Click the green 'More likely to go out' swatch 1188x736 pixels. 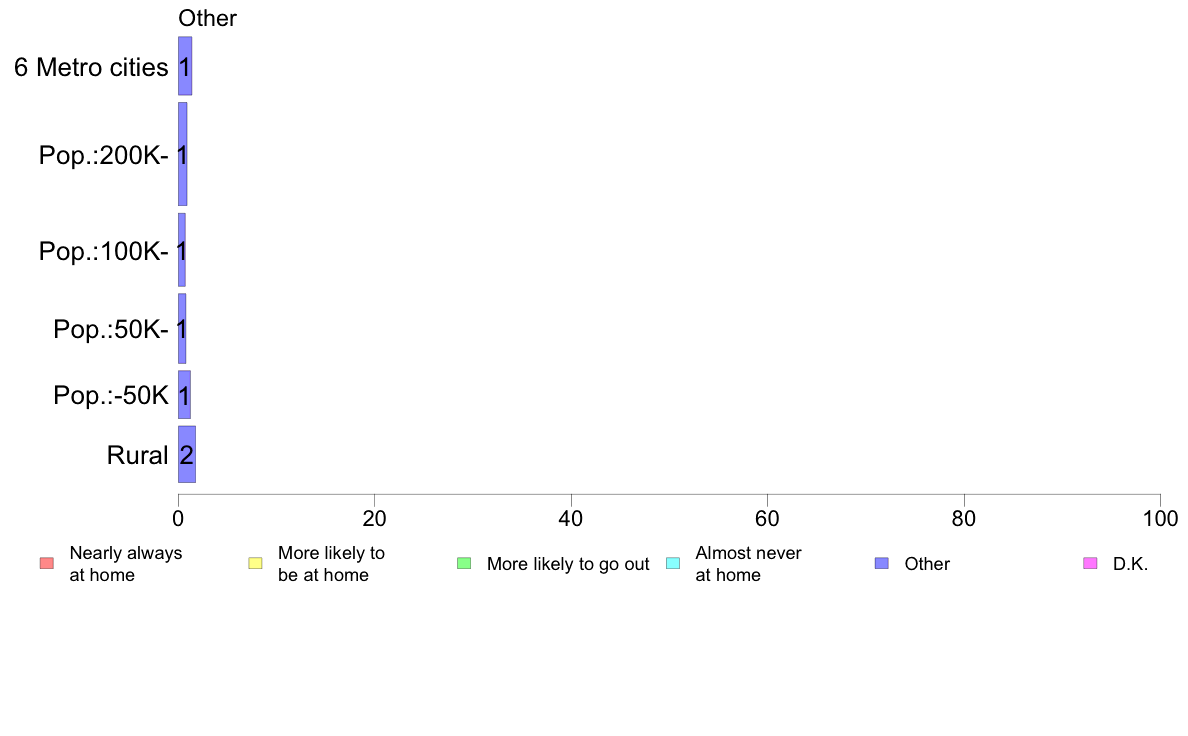pos(464,563)
